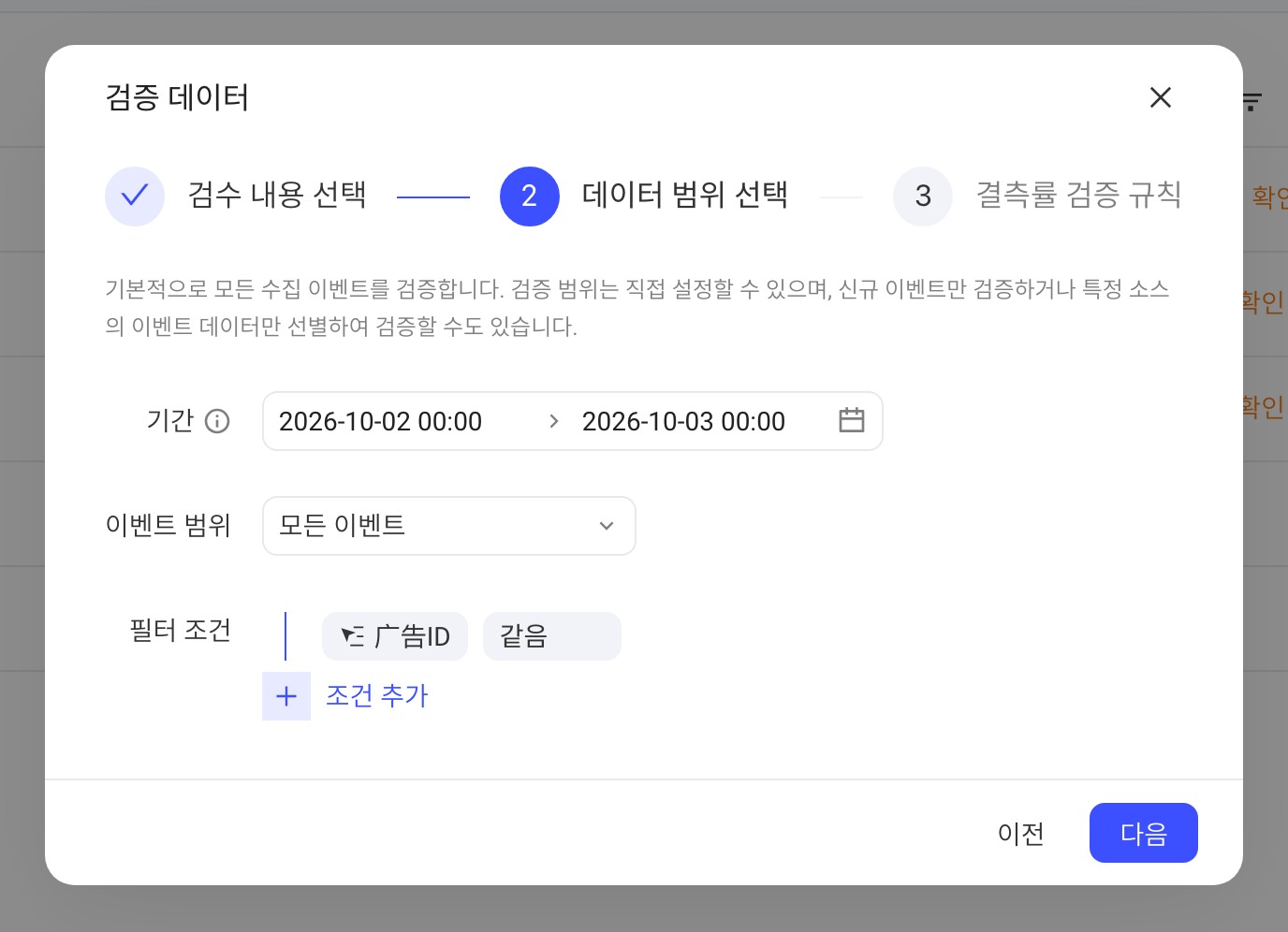This screenshot has width=1288, height=932.
Task: Click the 조건 추가 link
Action: pyautogui.click(x=376, y=696)
